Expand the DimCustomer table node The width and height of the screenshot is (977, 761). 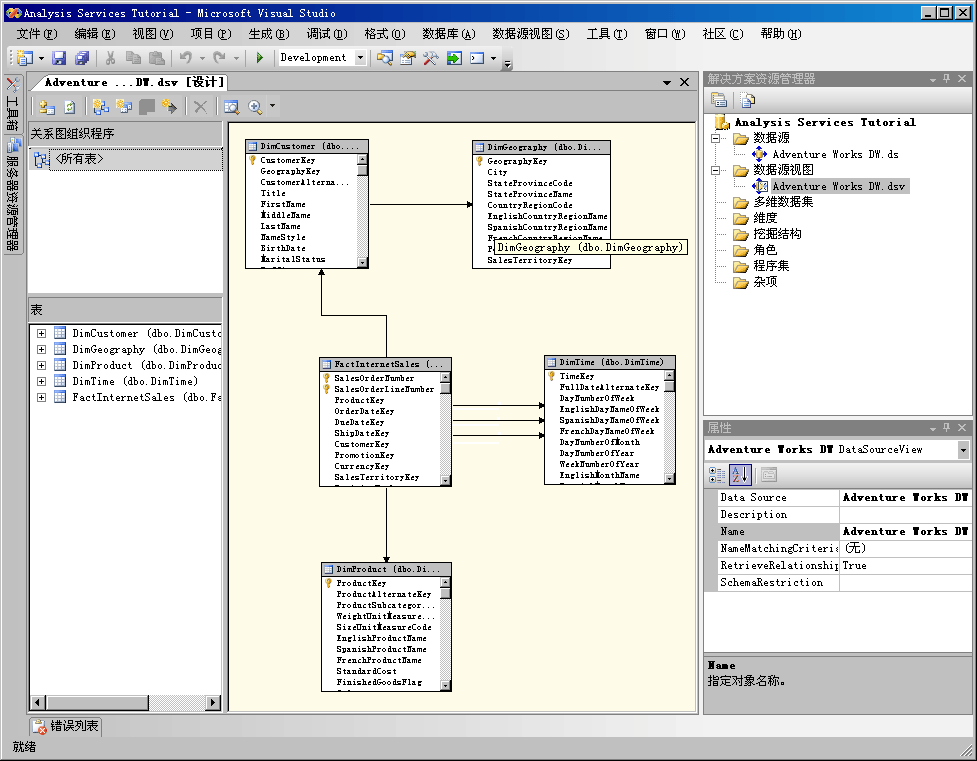pyautogui.click(x=41, y=334)
